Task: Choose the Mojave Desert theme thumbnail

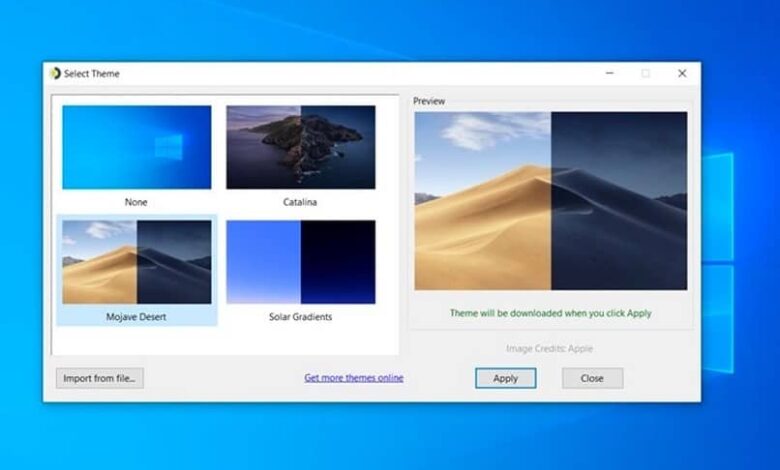Action: (x=137, y=262)
